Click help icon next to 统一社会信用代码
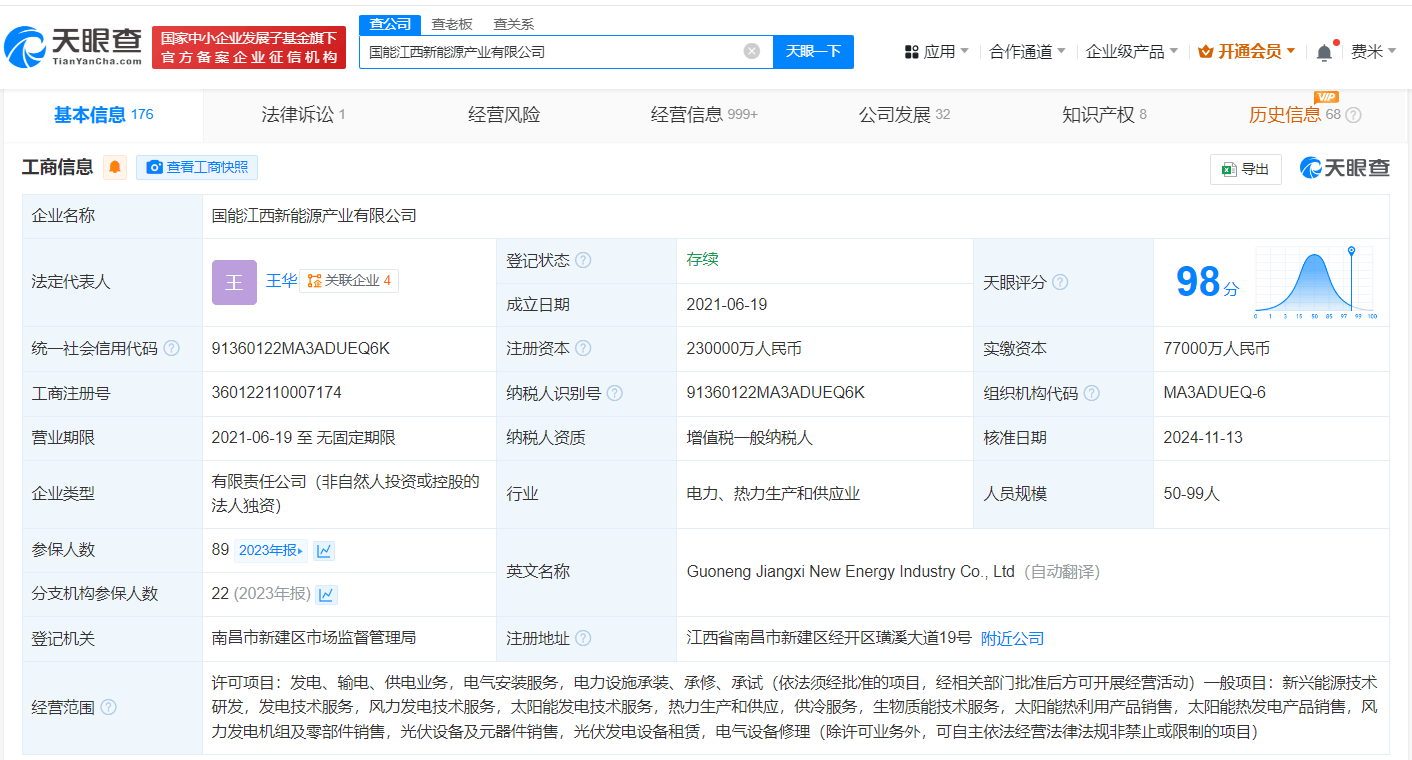Viewport: 1412px width, 760px height. [x=172, y=349]
